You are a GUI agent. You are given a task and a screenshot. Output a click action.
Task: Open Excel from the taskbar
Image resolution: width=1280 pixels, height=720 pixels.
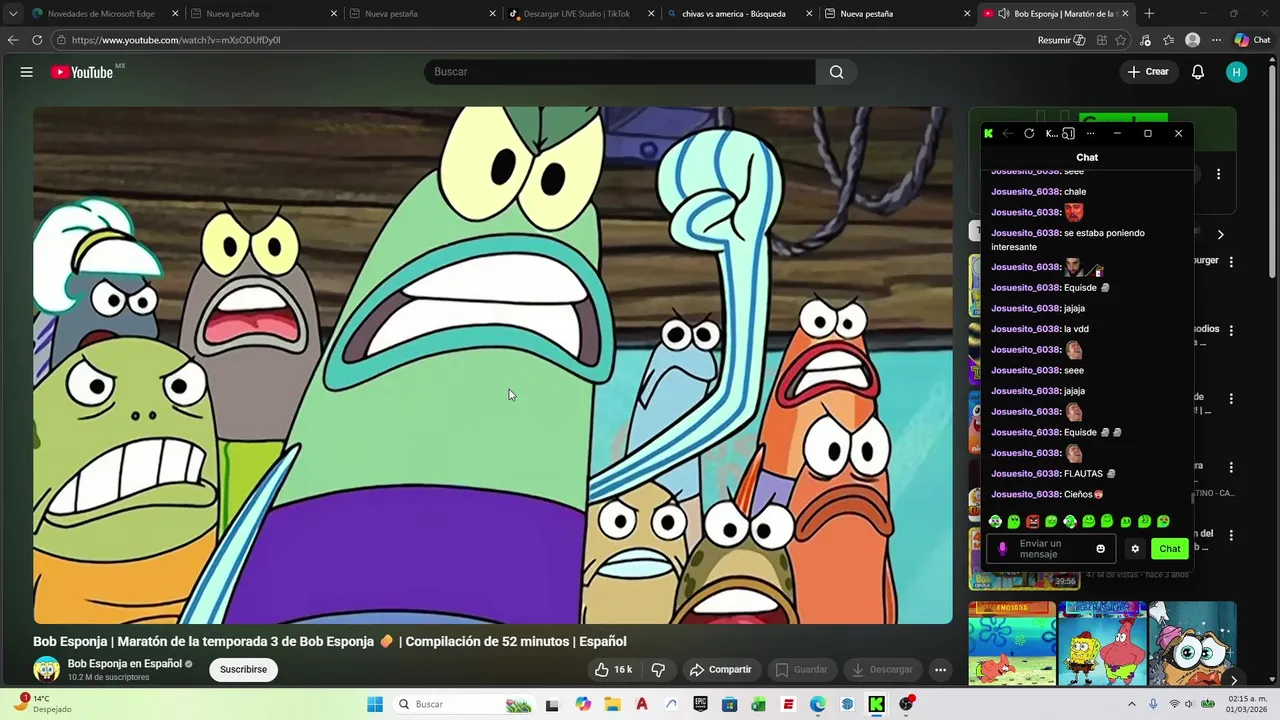point(759,704)
